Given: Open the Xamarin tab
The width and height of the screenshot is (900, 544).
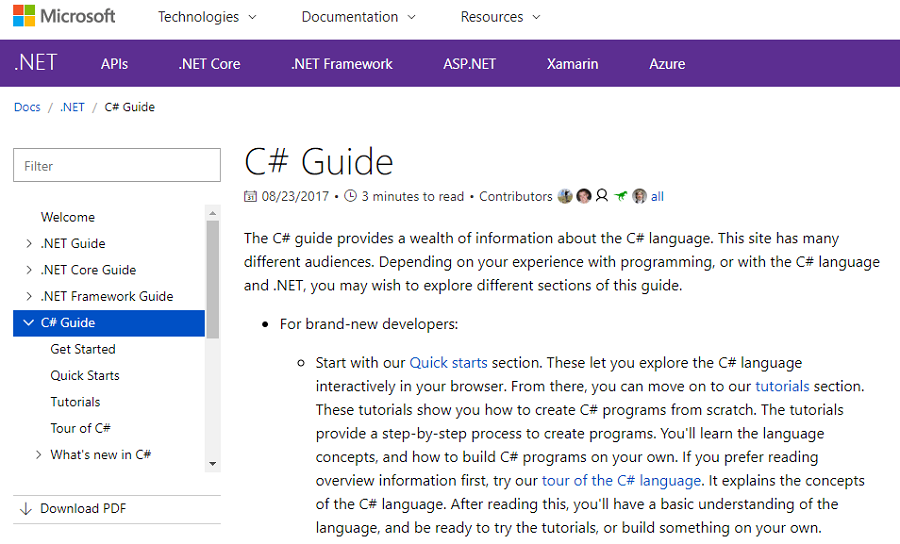Looking at the screenshot, I should click(x=572, y=64).
